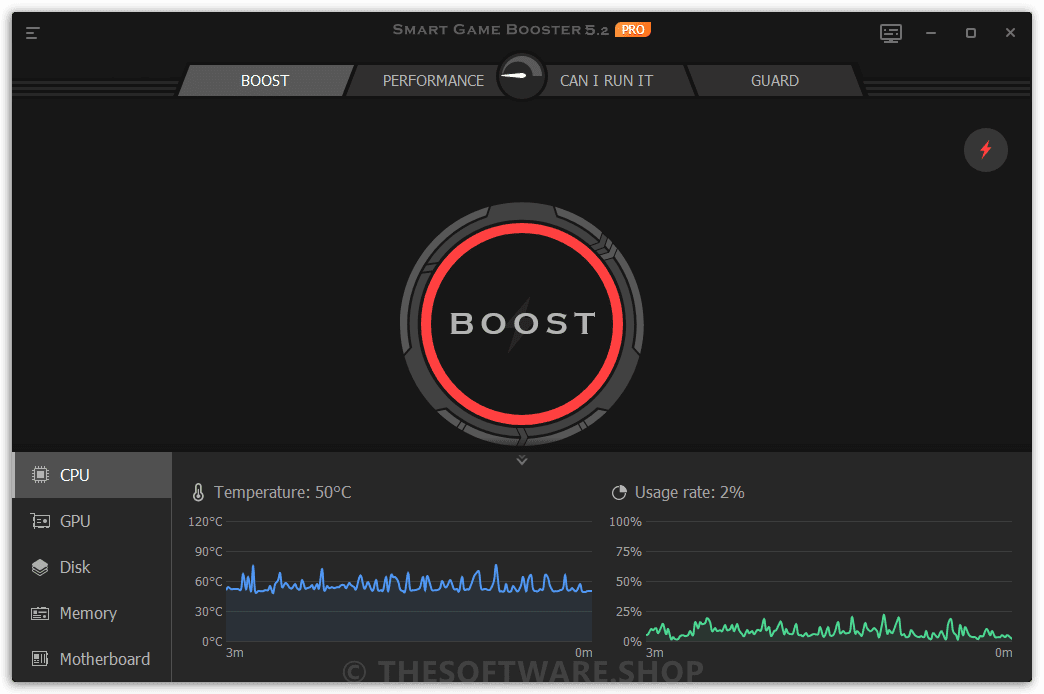Click the usage rate pie icon
This screenshot has height=694, width=1044.
click(x=619, y=493)
